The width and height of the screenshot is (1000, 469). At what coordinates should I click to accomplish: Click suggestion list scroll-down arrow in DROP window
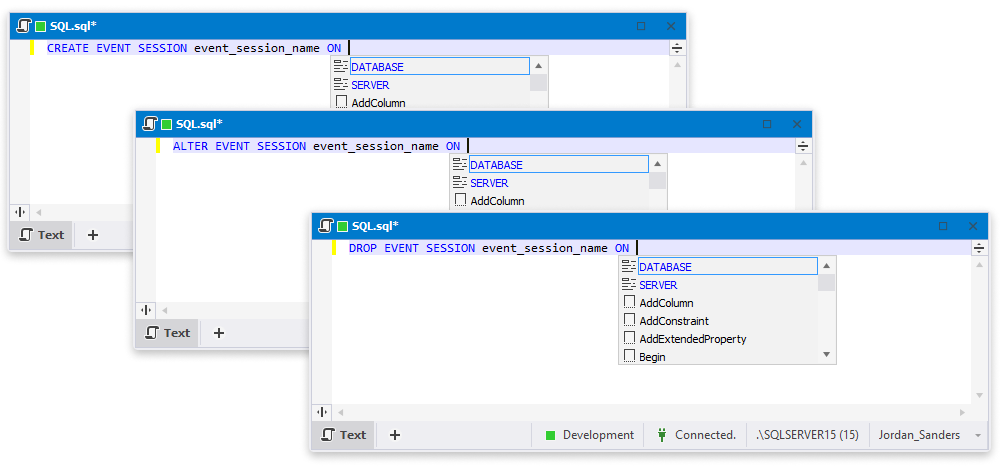[x=827, y=354]
